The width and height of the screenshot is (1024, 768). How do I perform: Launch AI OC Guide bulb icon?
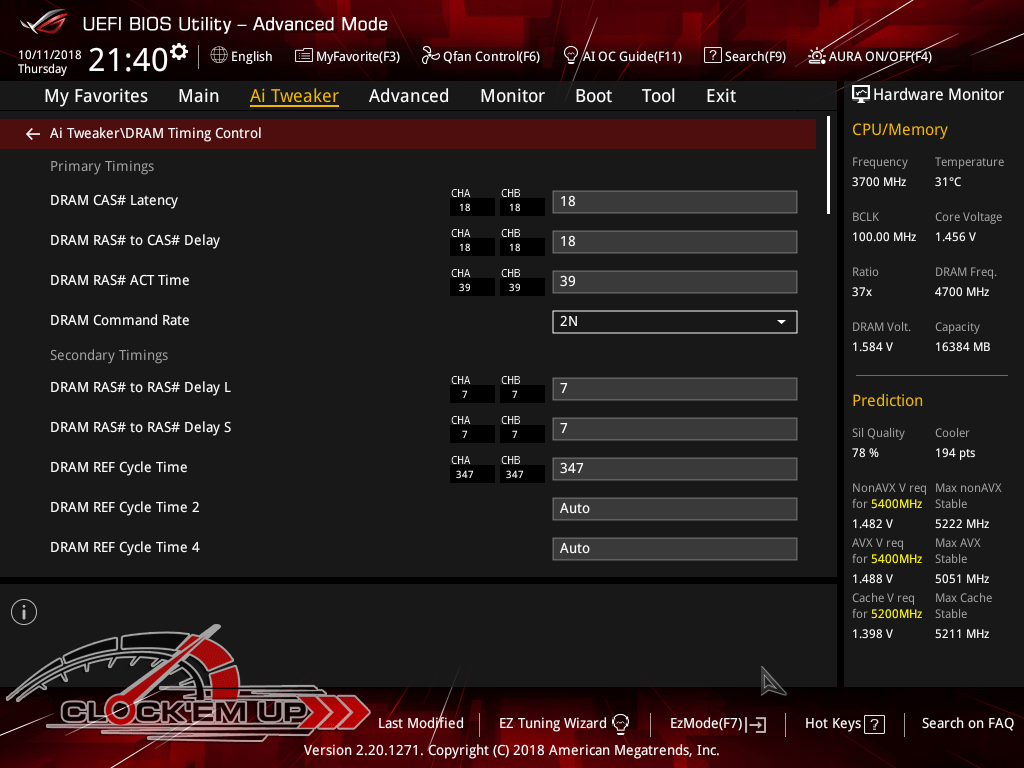tap(571, 56)
